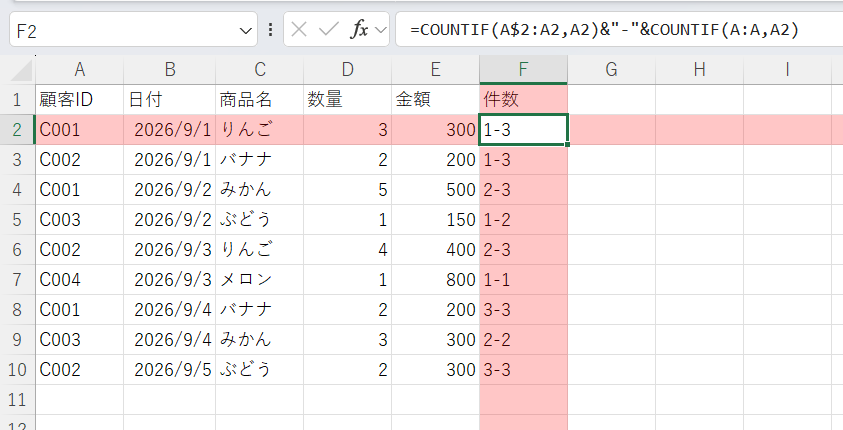Select all cells via the corner triangle
843x430 pixels.
click(x=21, y=70)
